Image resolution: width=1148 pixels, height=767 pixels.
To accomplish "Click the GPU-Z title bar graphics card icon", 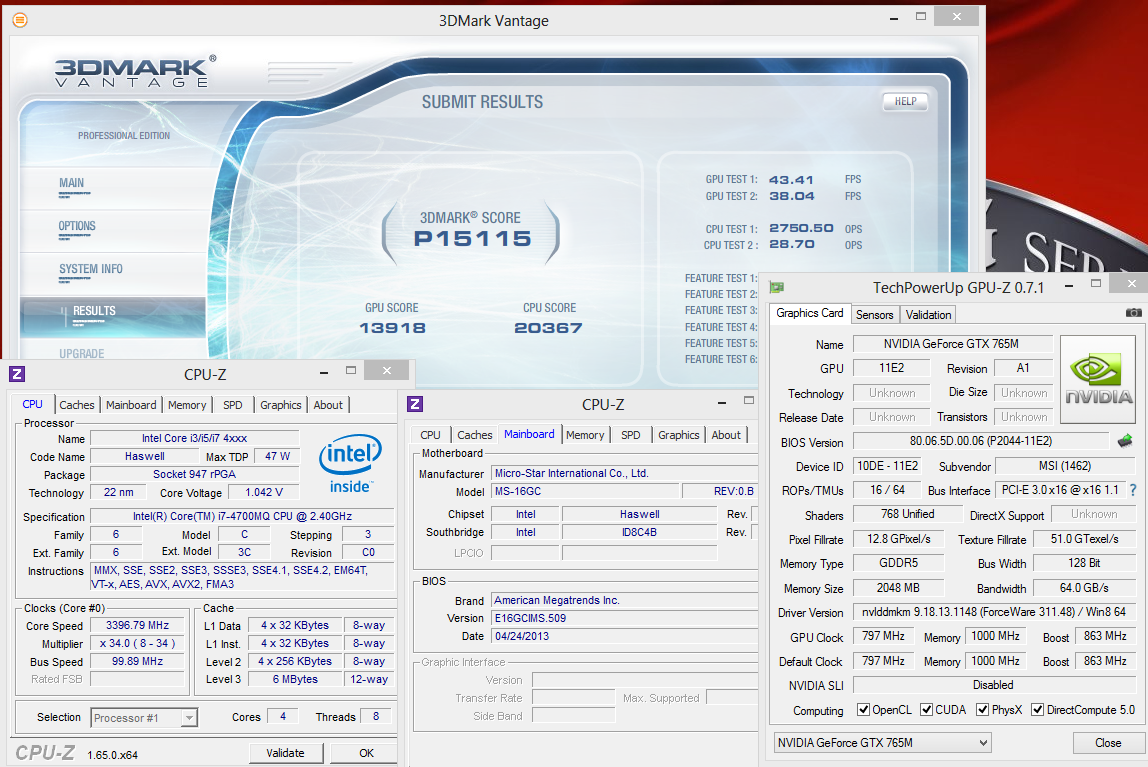I will tap(777, 287).
